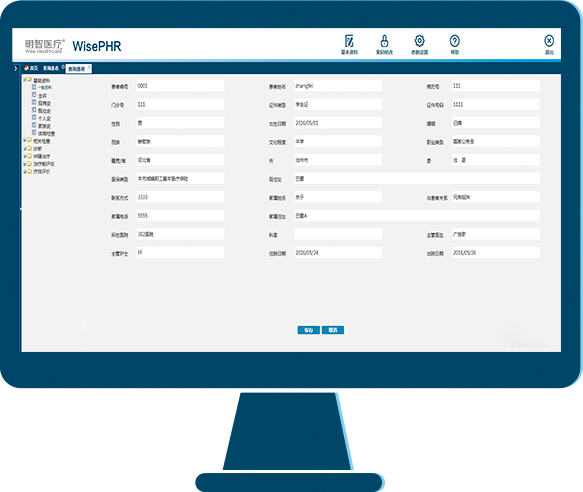Click the empty department input field

click(338, 234)
